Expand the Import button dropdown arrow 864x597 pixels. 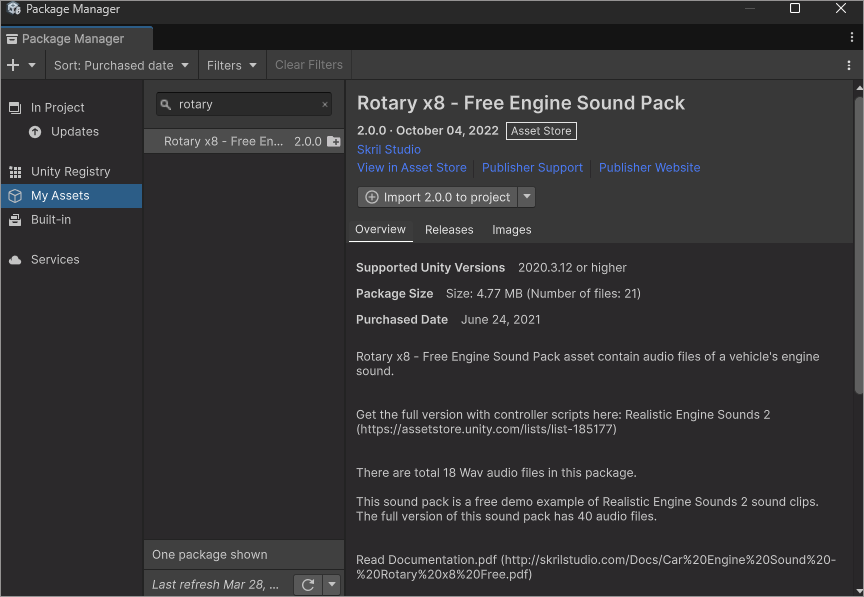coord(527,197)
